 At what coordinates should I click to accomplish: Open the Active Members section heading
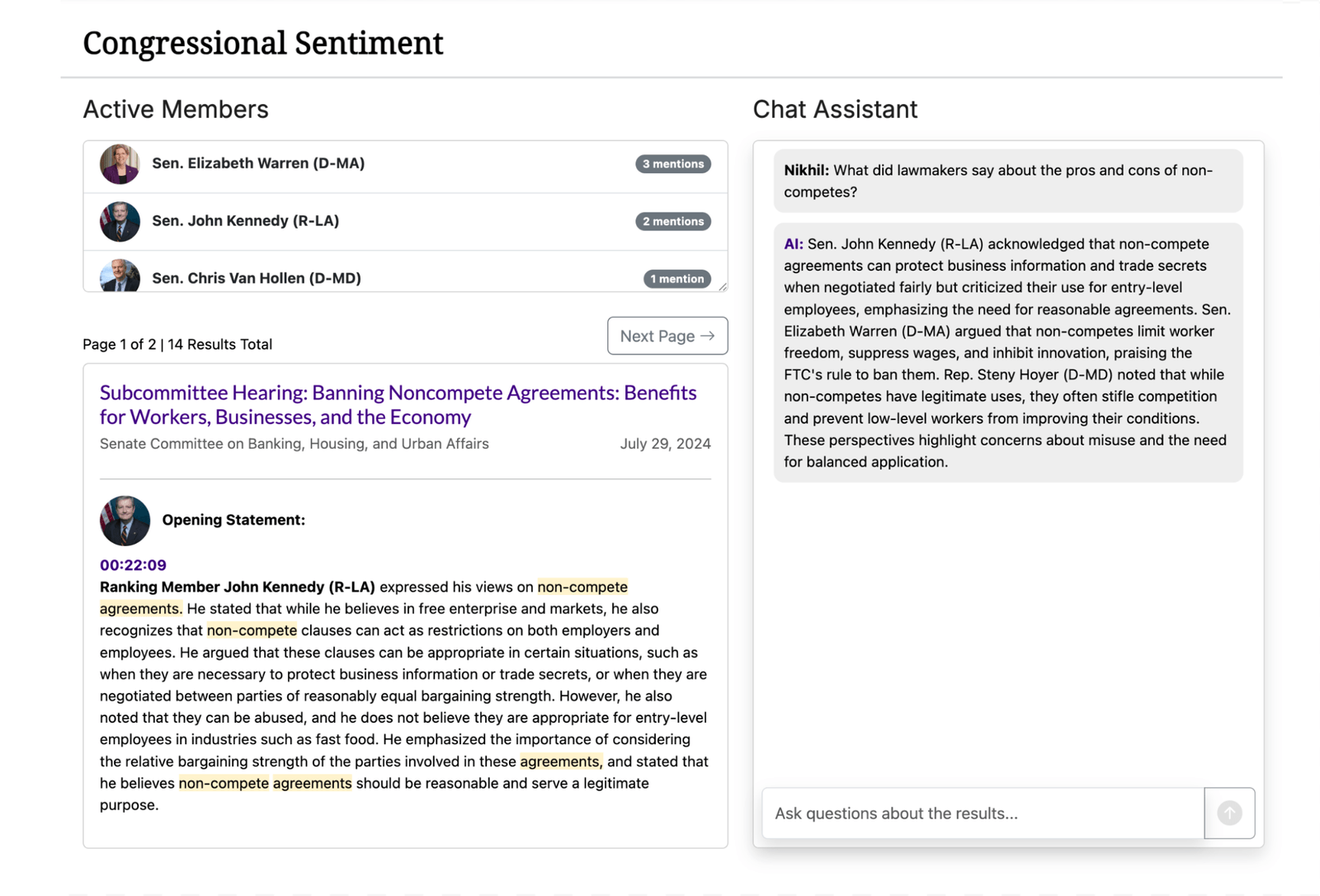coord(175,108)
